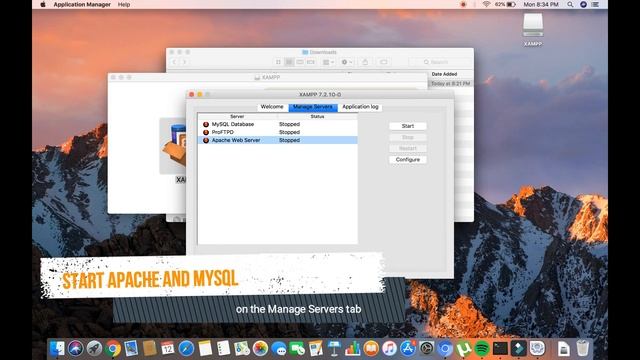Open iTunes from the Dock
This screenshot has width=640, height=360.
pos(389,349)
